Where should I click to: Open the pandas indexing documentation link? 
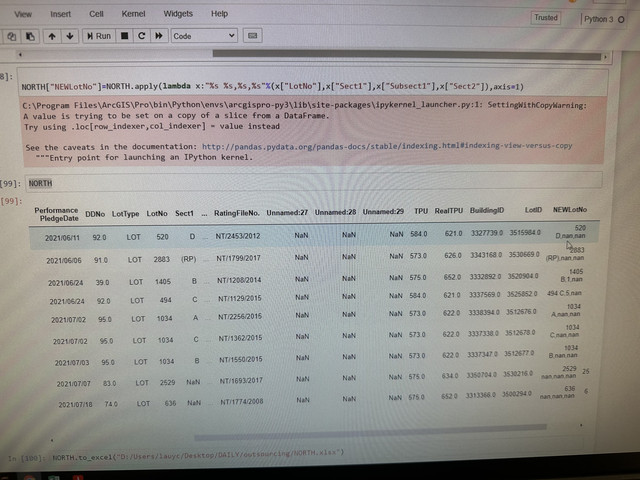387,146
